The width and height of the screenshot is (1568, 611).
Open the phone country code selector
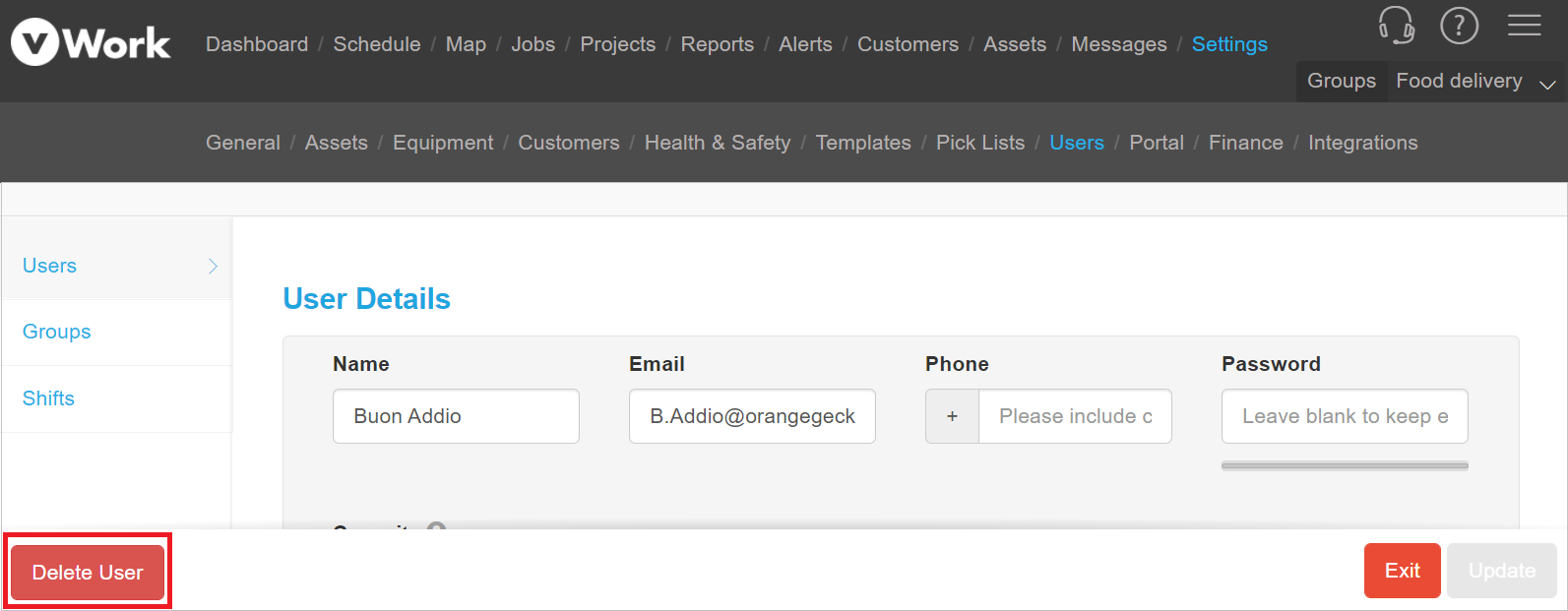[x=951, y=416]
